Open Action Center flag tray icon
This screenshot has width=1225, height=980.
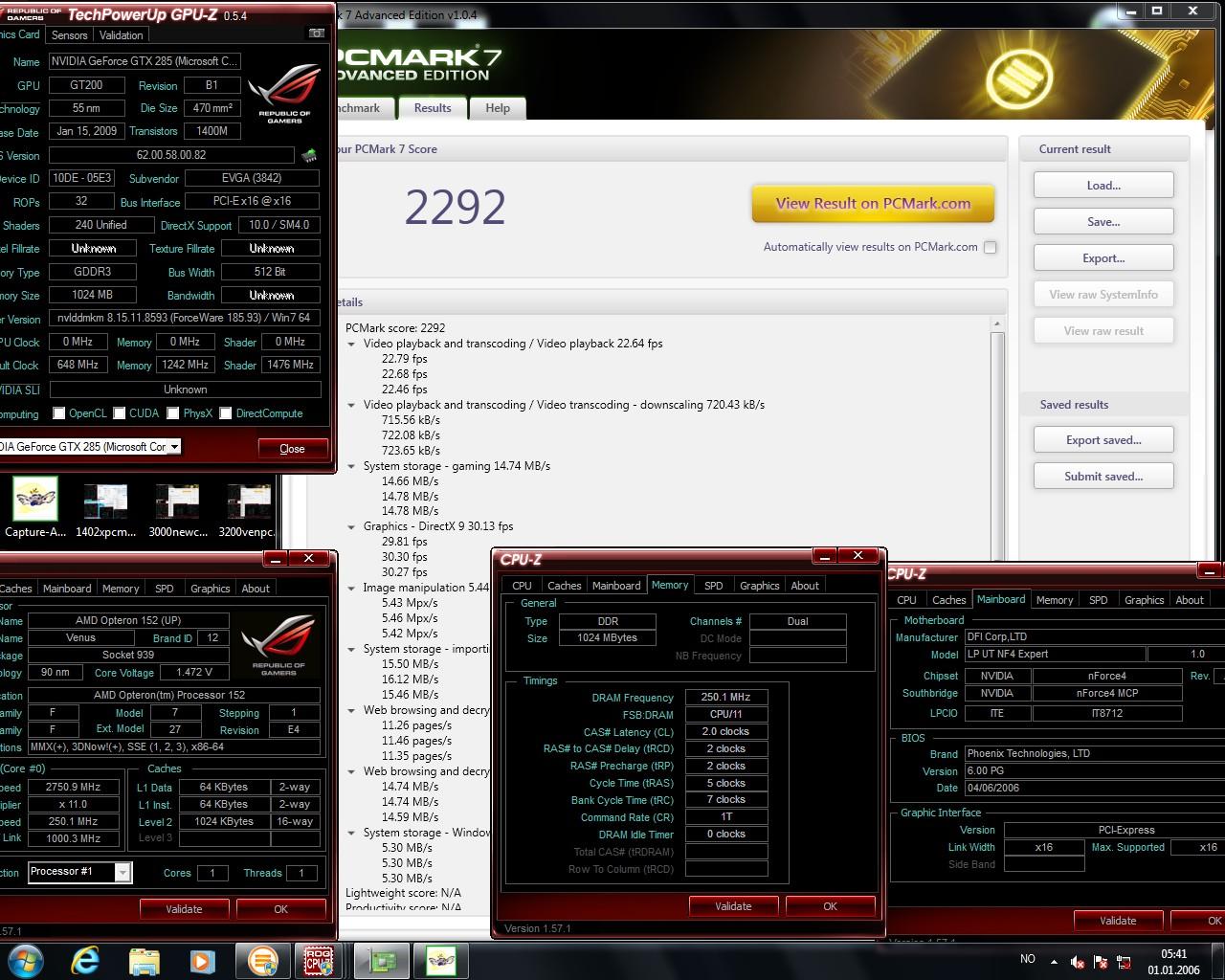[x=1101, y=961]
